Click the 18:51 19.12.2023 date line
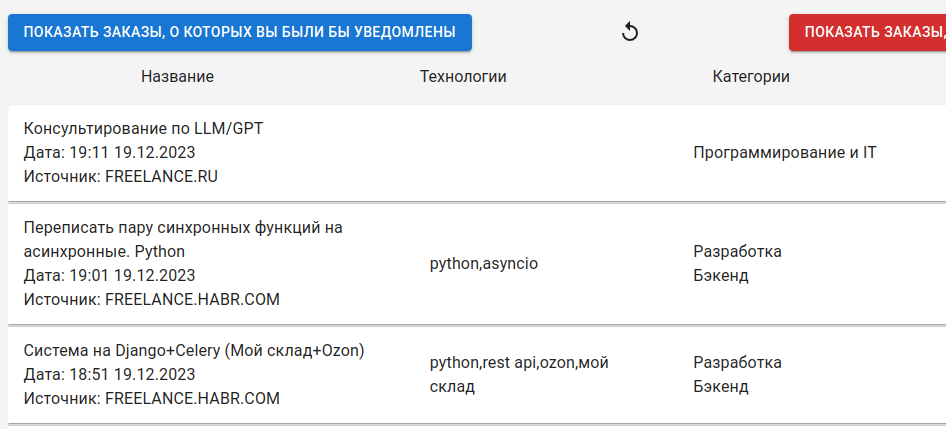 point(109,375)
